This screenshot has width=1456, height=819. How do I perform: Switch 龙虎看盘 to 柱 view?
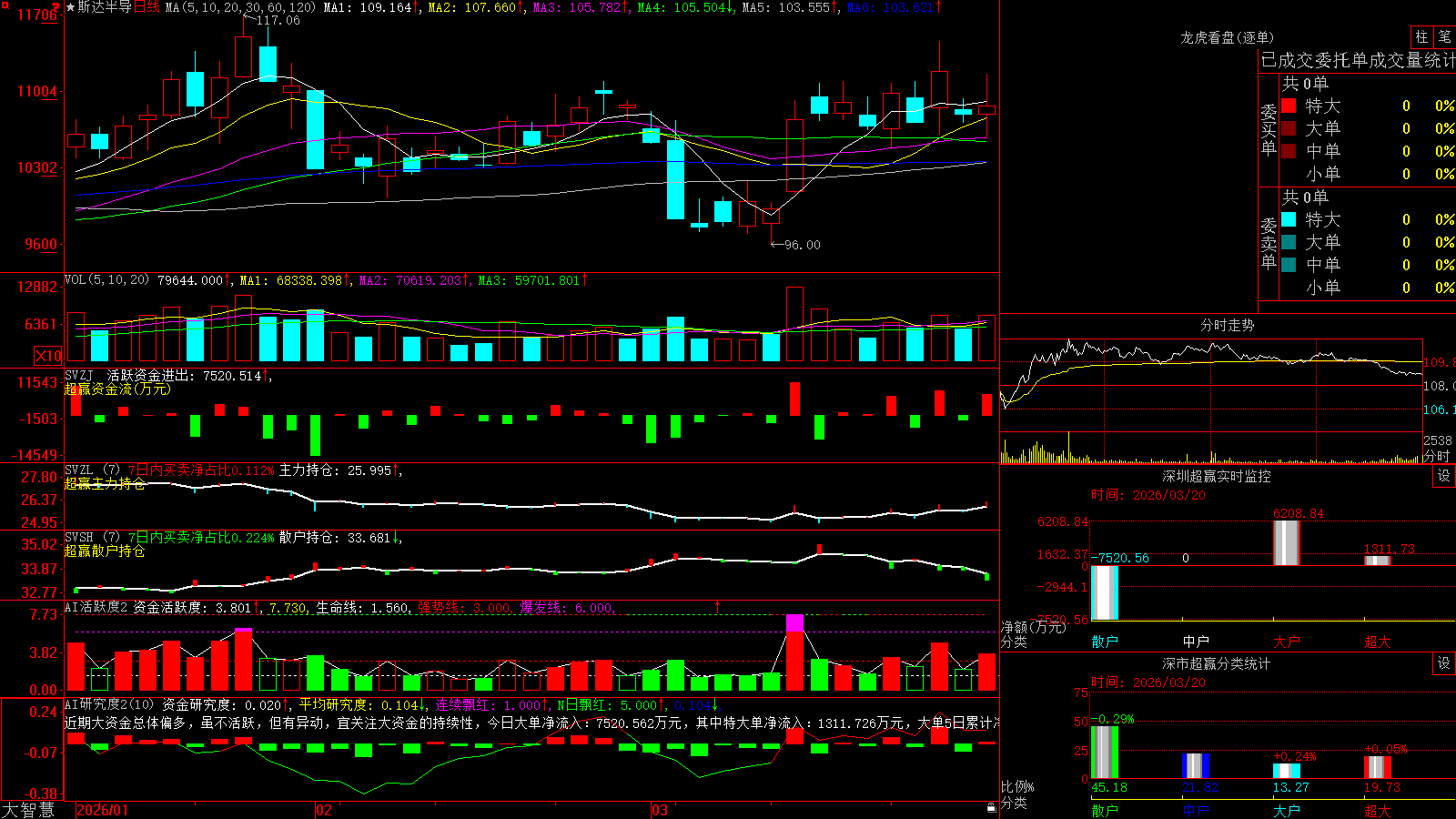tap(1421, 37)
